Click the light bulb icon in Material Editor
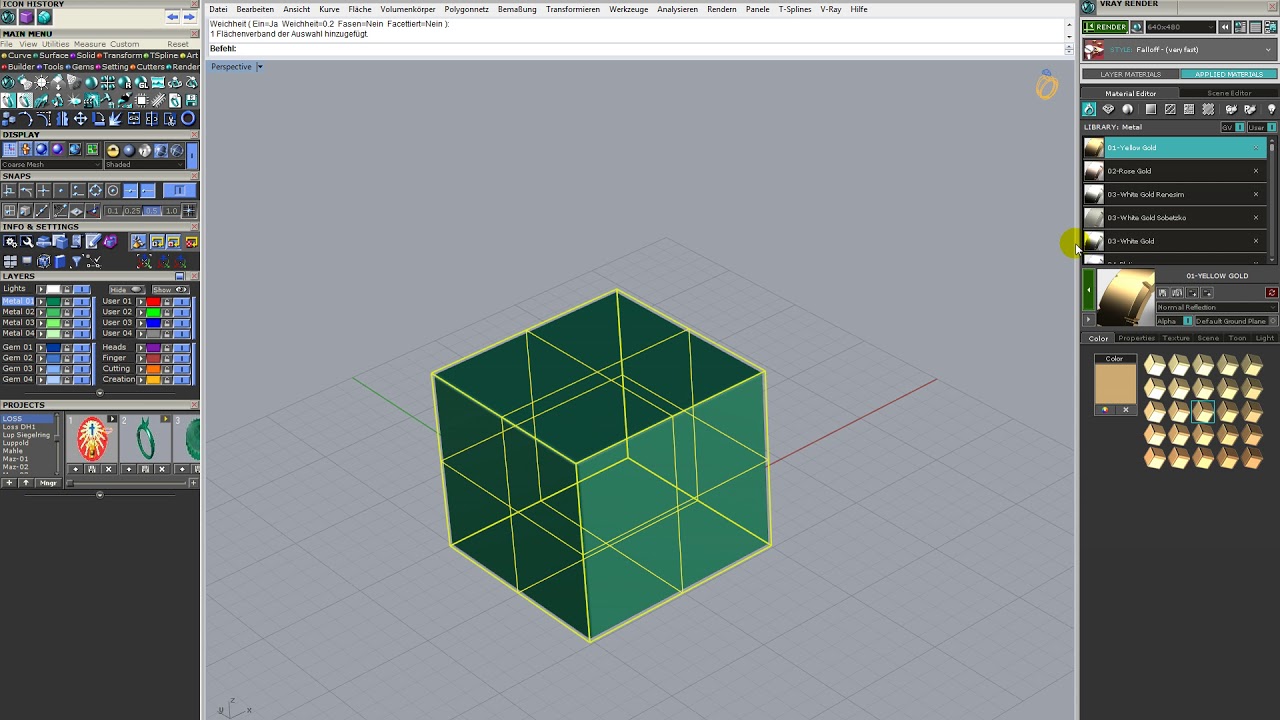1280x720 pixels. click(x=1271, y=109)
